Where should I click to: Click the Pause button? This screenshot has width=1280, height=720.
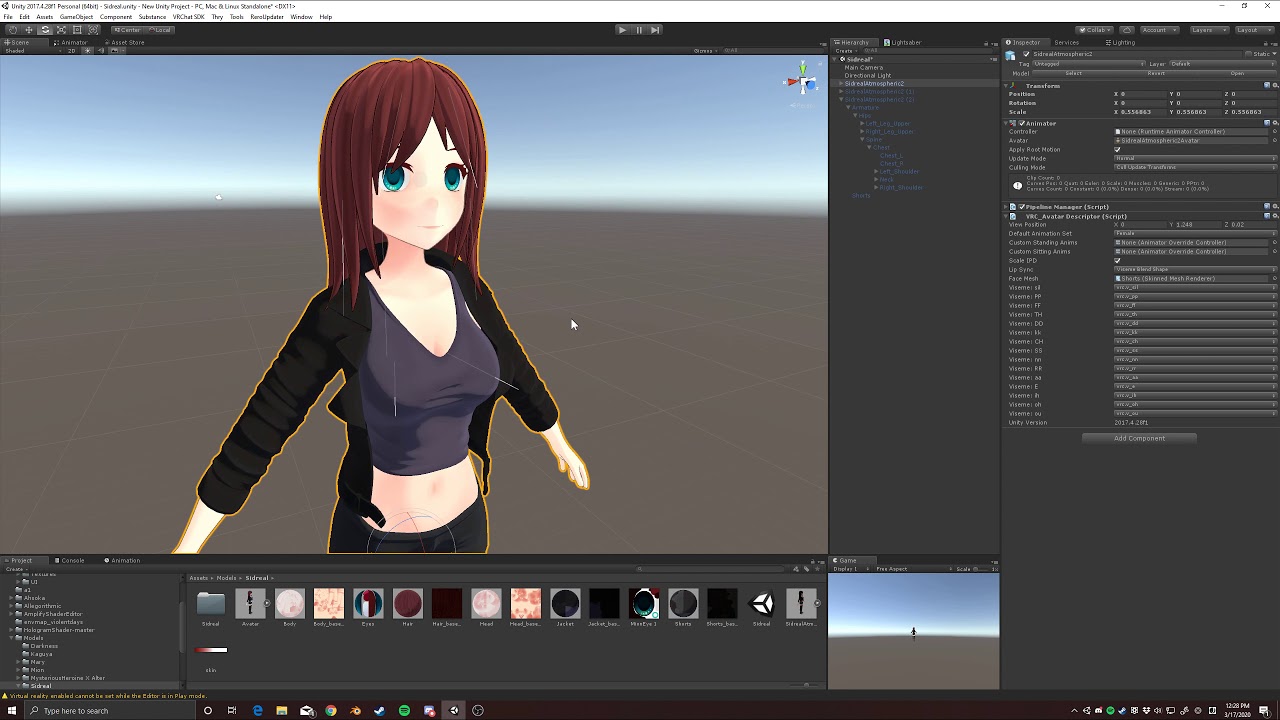(639, 30)
